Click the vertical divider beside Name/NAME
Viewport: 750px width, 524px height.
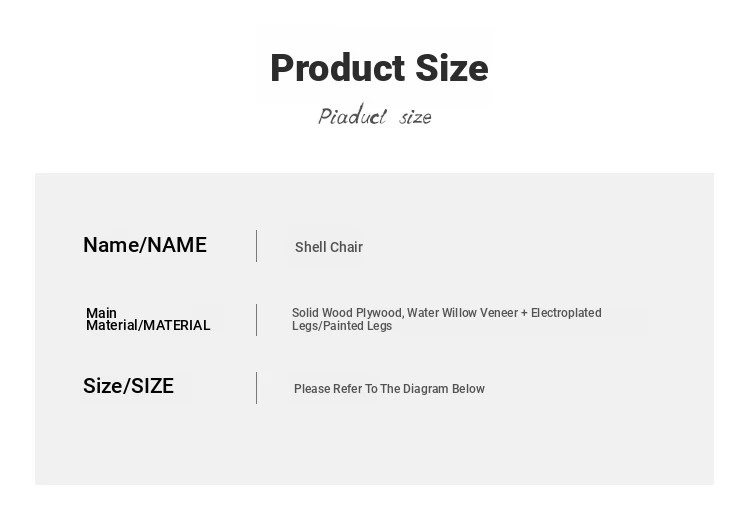pos(257,246)
